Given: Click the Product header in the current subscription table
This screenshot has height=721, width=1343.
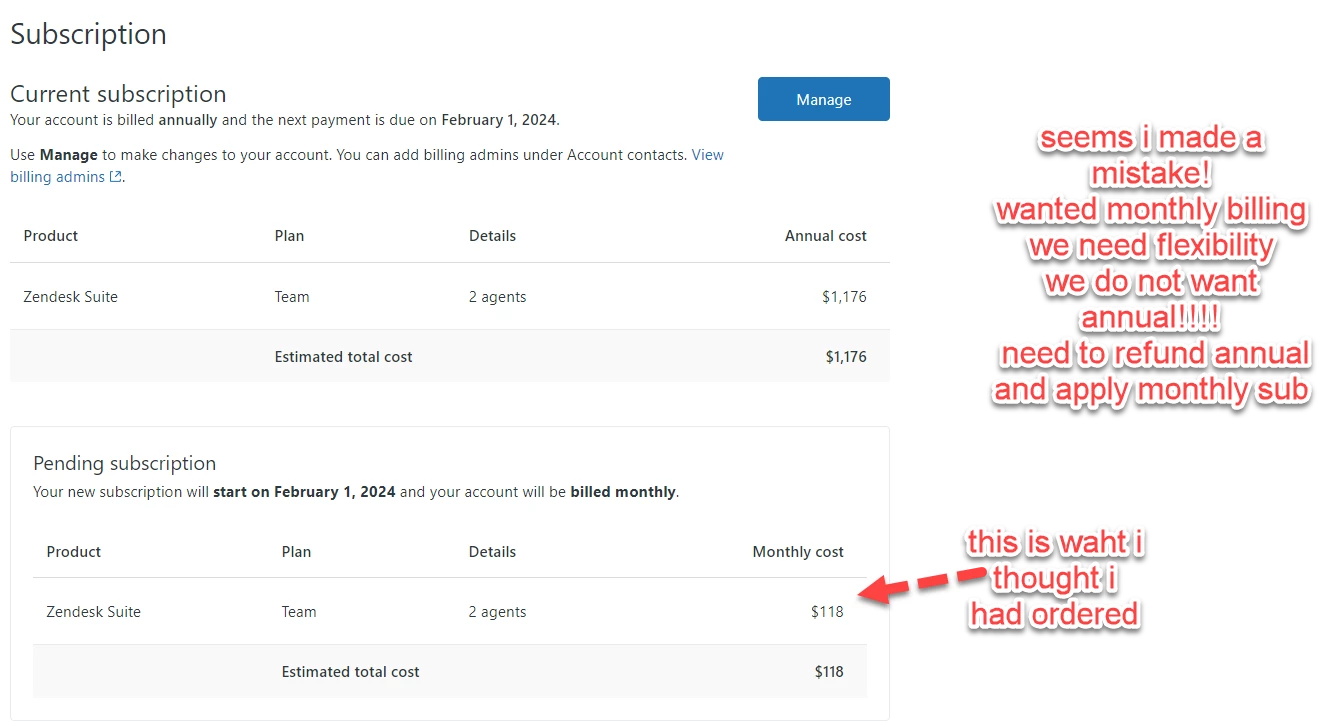Looking at the screenshot, I should click(x=51, y=236).
